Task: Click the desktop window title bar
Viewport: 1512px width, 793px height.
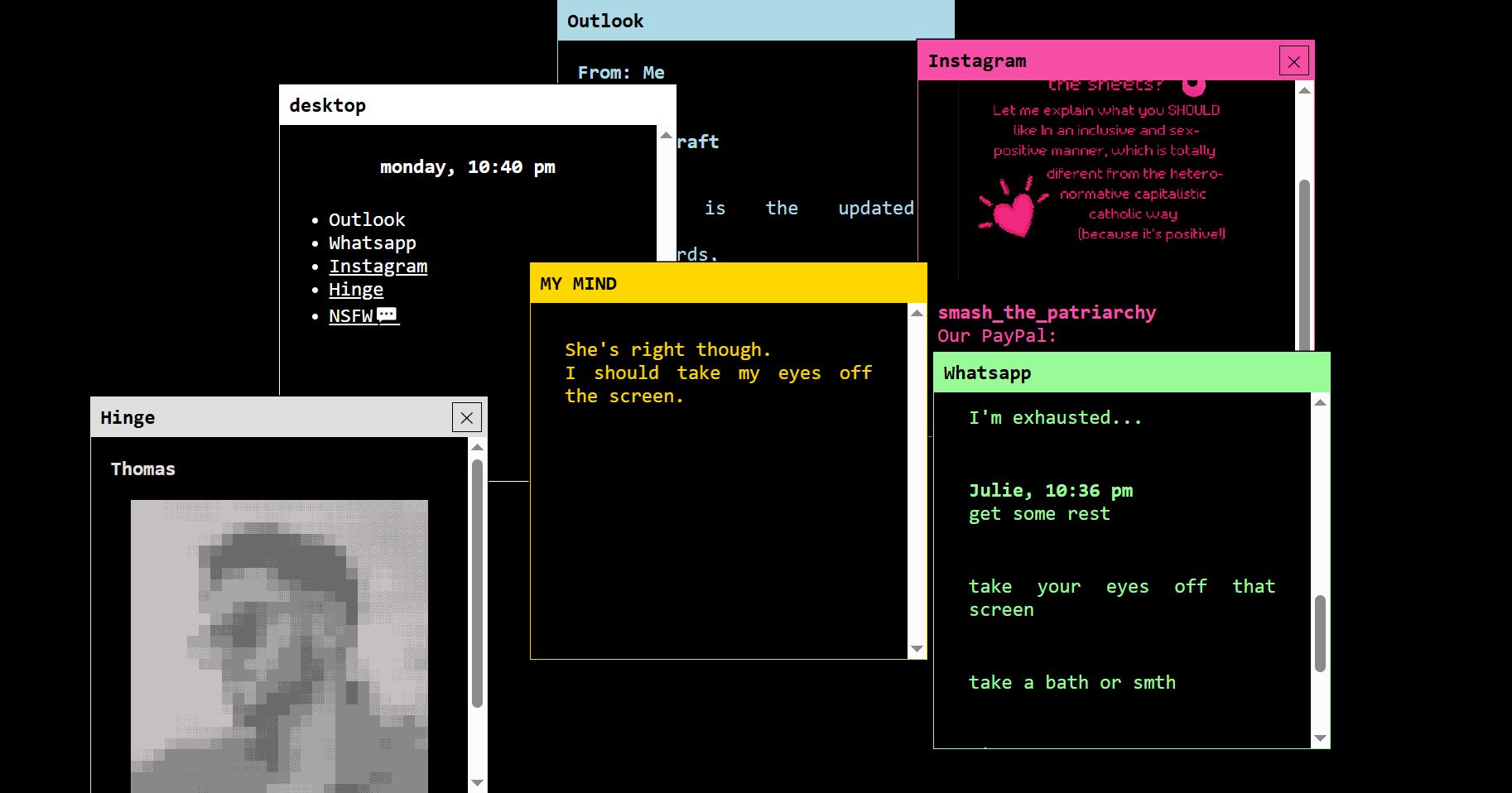Action: point(478,105)
